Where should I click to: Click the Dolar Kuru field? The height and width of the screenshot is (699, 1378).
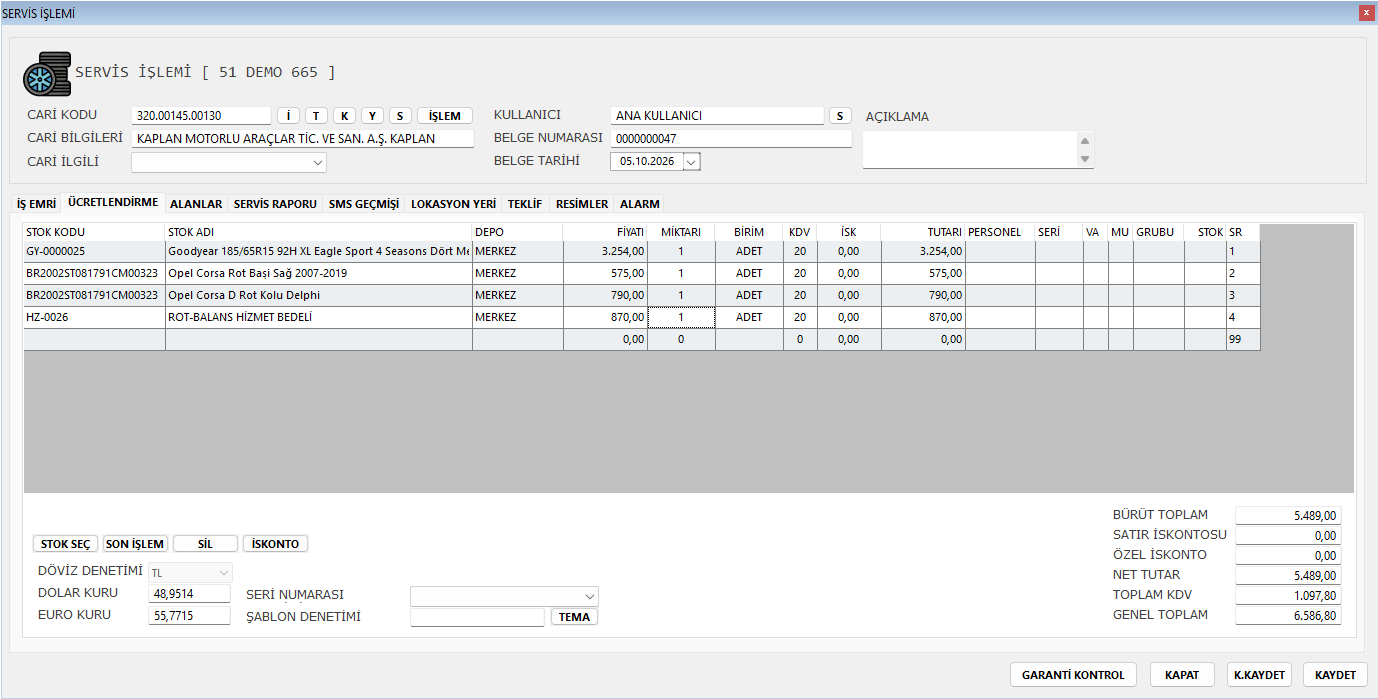189,594
